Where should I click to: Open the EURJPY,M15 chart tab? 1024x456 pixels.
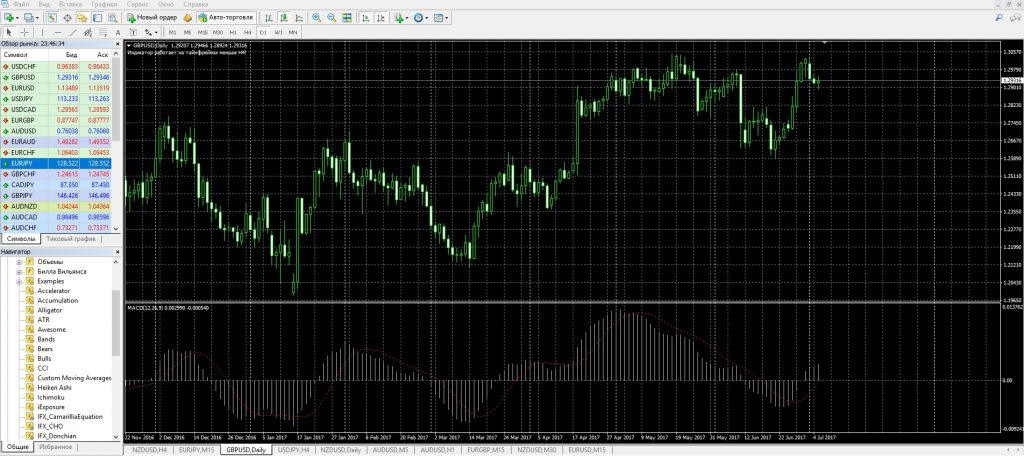tap(198, 450)
